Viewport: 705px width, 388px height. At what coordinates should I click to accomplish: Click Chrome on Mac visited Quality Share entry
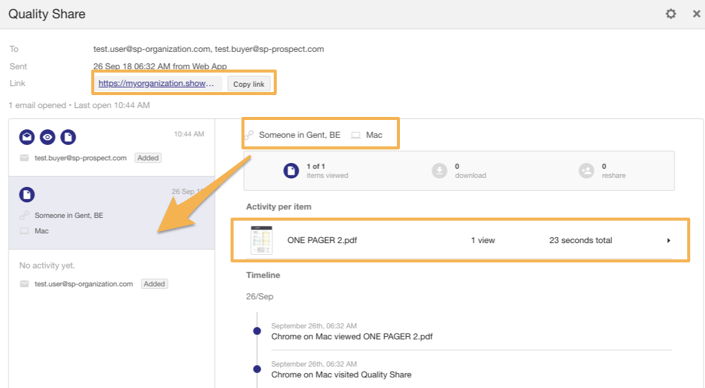click(x=341, y=375)
